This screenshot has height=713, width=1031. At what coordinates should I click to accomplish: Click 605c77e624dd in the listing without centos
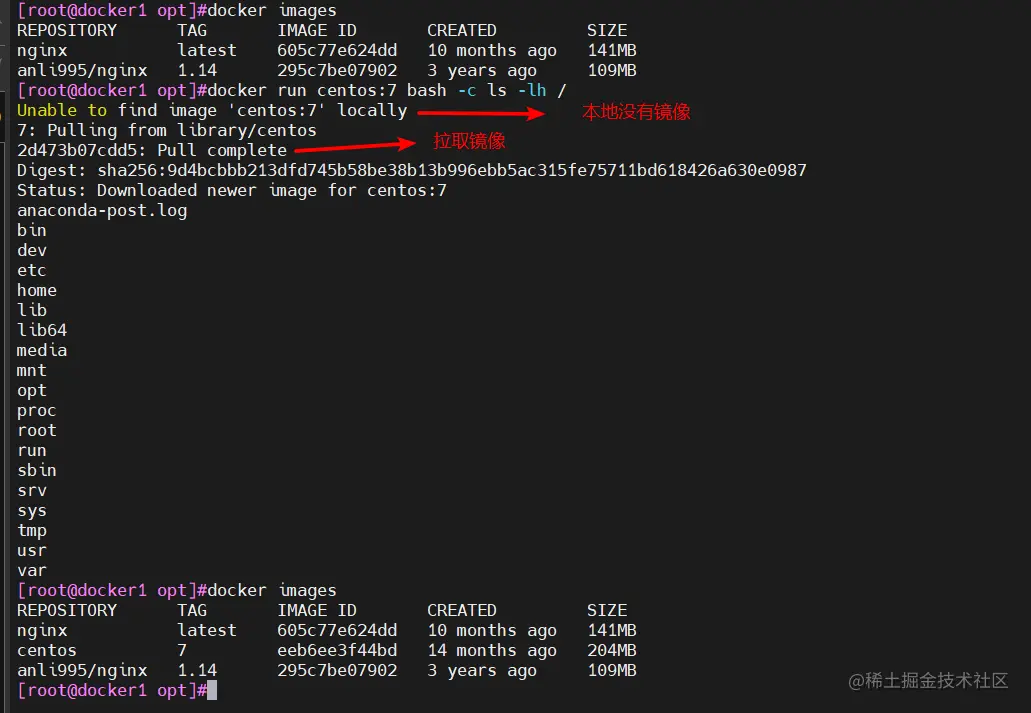click(337, 51)
